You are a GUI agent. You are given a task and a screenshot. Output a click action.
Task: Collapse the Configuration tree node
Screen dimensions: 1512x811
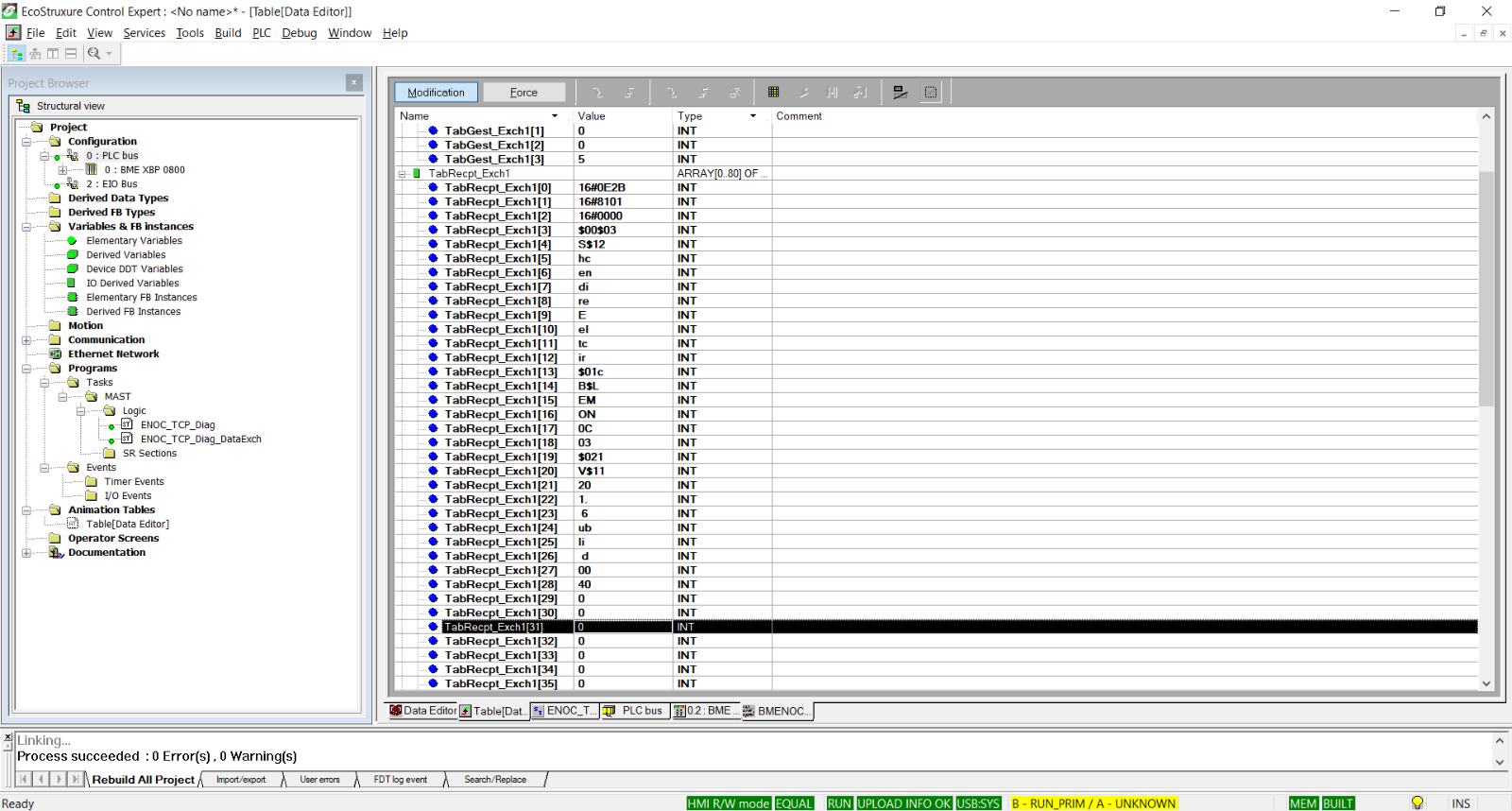[26, 142]
